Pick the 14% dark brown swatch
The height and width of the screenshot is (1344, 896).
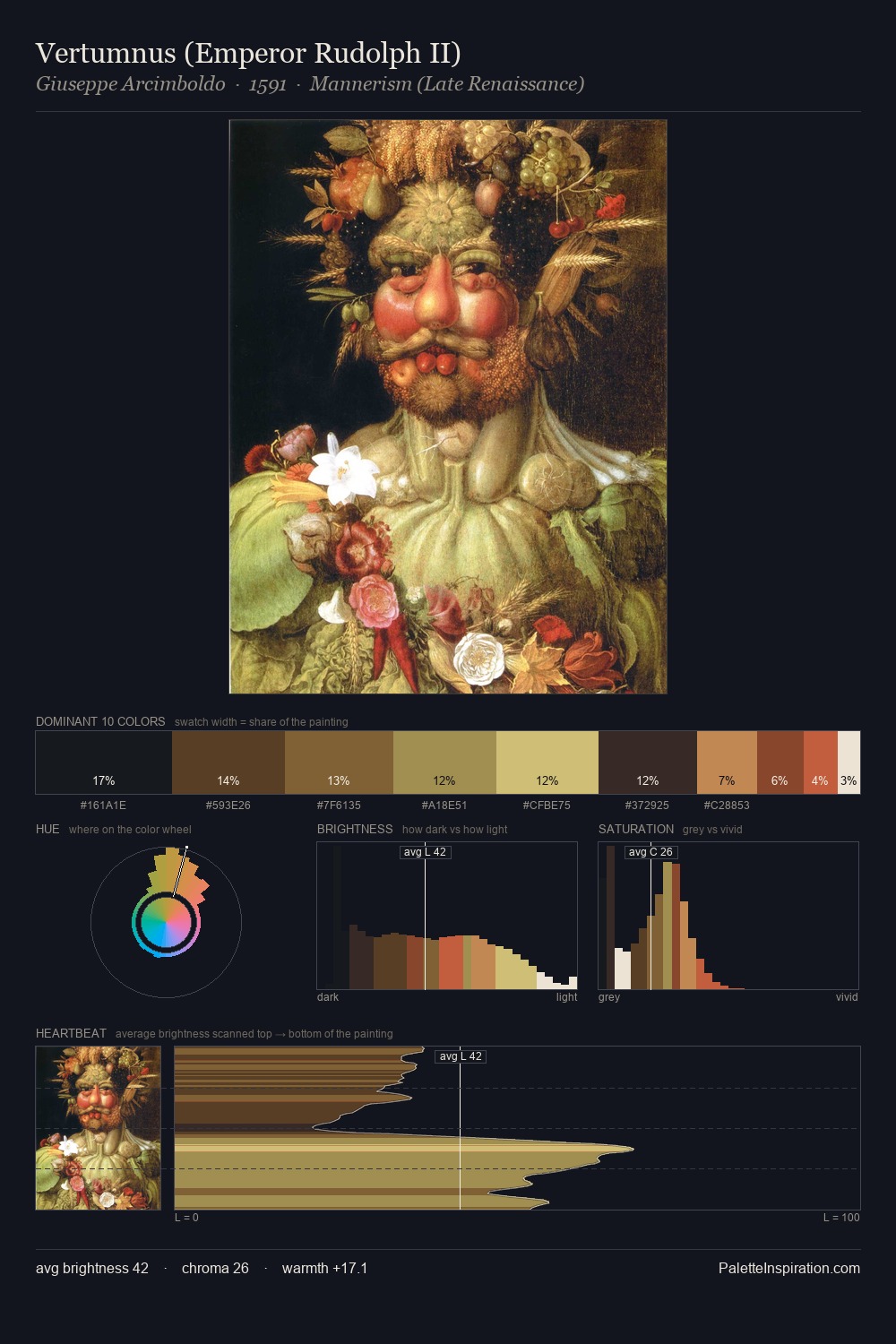pos(228,762)
